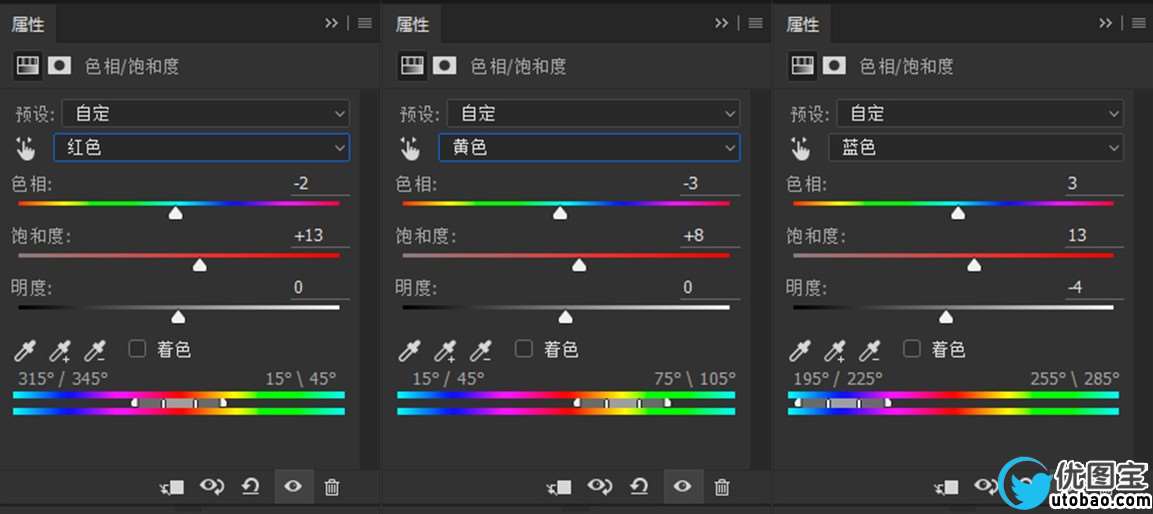Open 蓝色 channel dropdown

pos(976,148)
